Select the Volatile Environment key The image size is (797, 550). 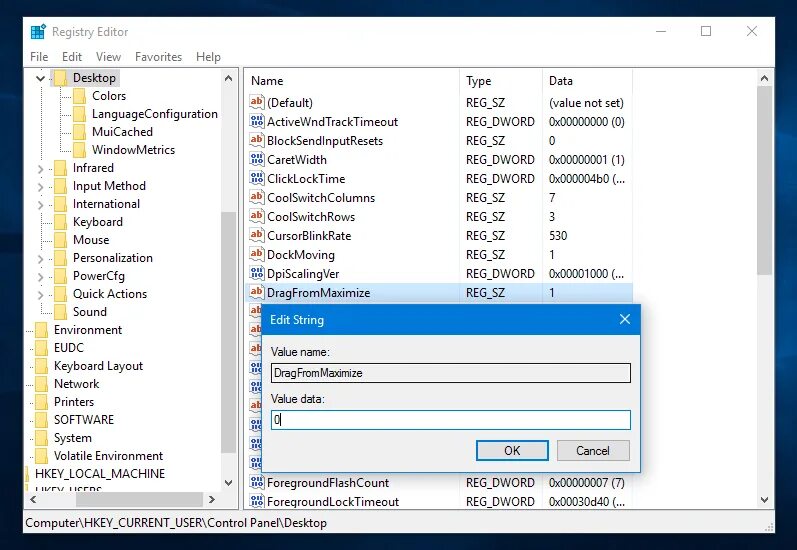point(108,456)
